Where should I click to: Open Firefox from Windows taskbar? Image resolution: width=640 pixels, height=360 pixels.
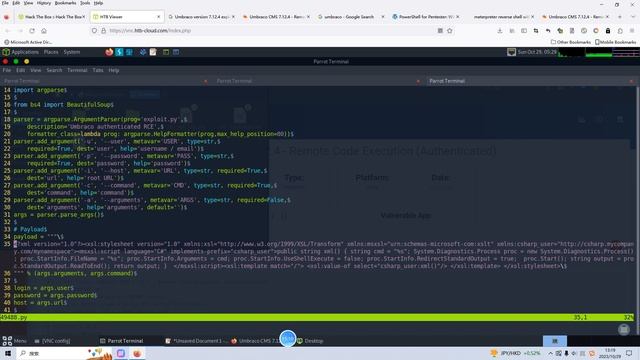pyautogui.click(x=137, y=353)
